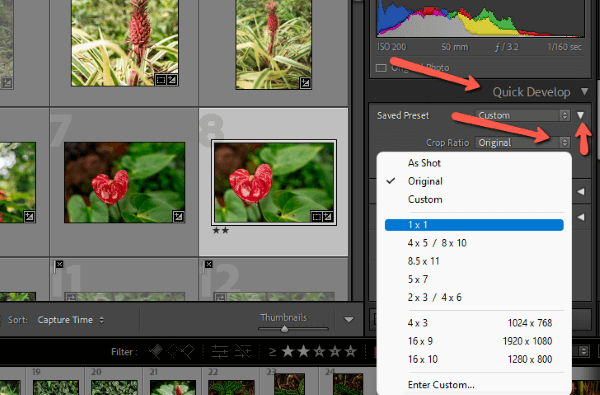
Task: Select 1 x 1 crop ratio
Action: pyautogui.click(x=474, y=225)
